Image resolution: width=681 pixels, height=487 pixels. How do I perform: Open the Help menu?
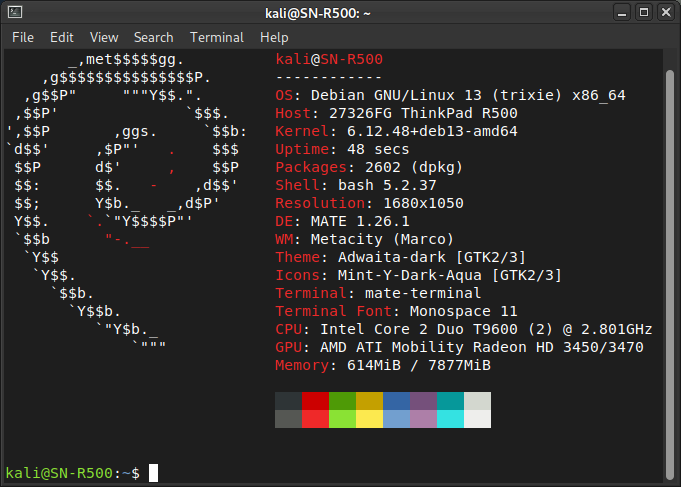pos(274,37)
